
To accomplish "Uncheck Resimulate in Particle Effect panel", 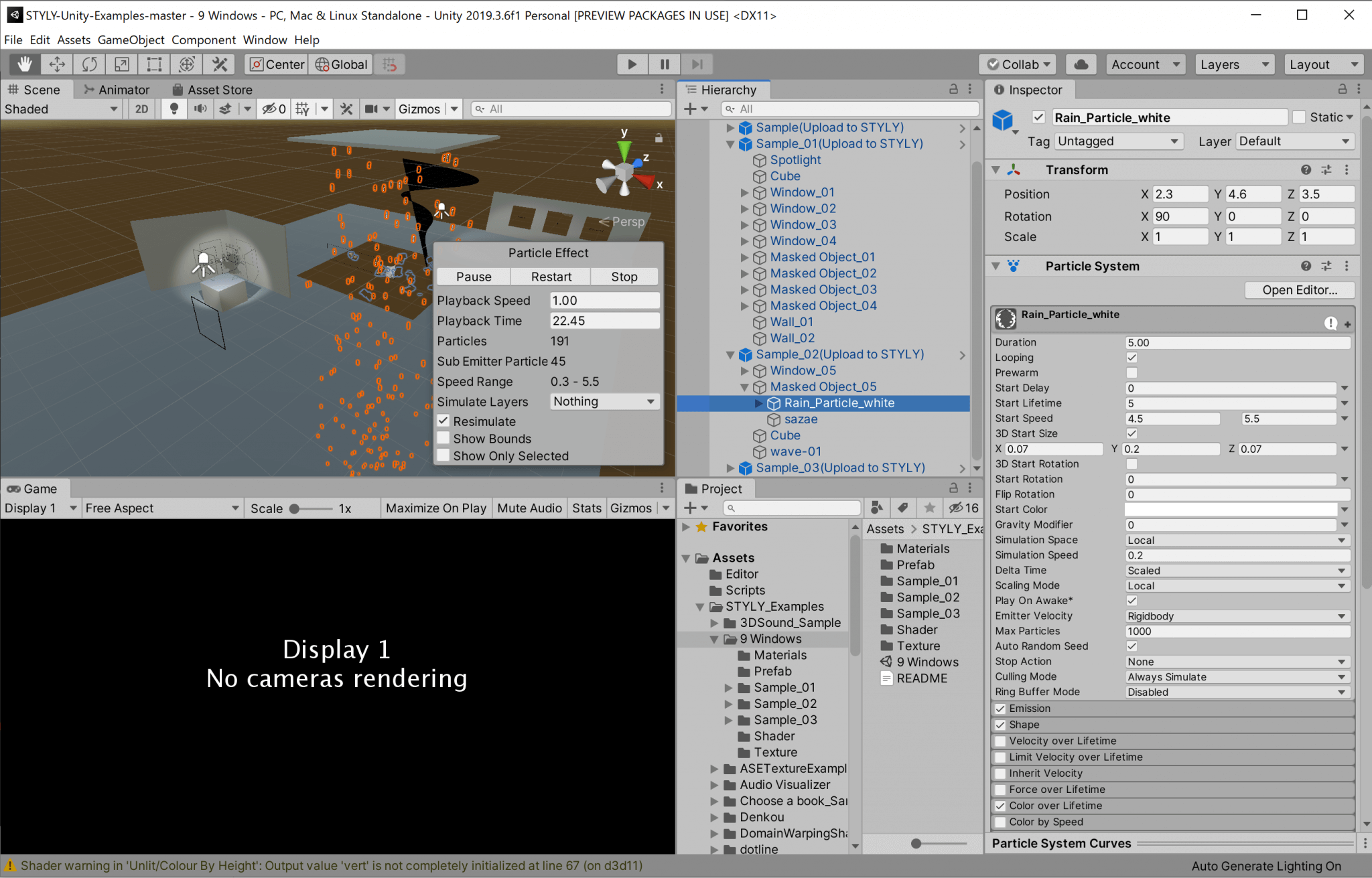I will click(443, 421).
